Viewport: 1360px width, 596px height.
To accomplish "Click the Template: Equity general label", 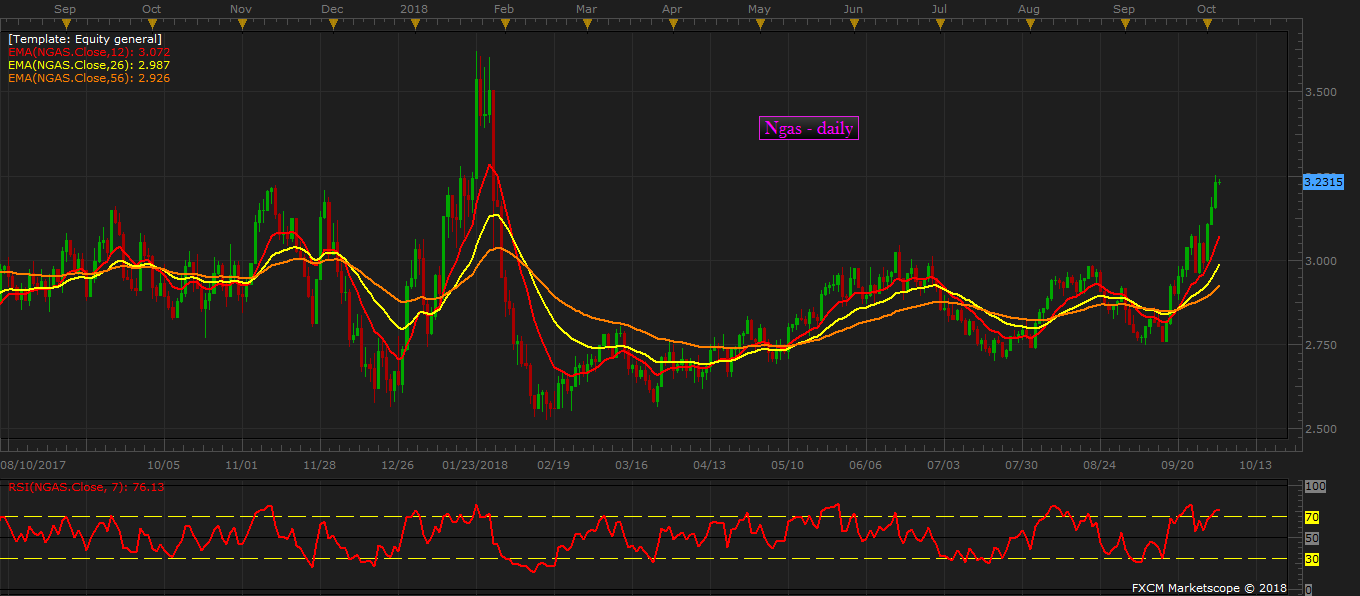I will [85, 38].
